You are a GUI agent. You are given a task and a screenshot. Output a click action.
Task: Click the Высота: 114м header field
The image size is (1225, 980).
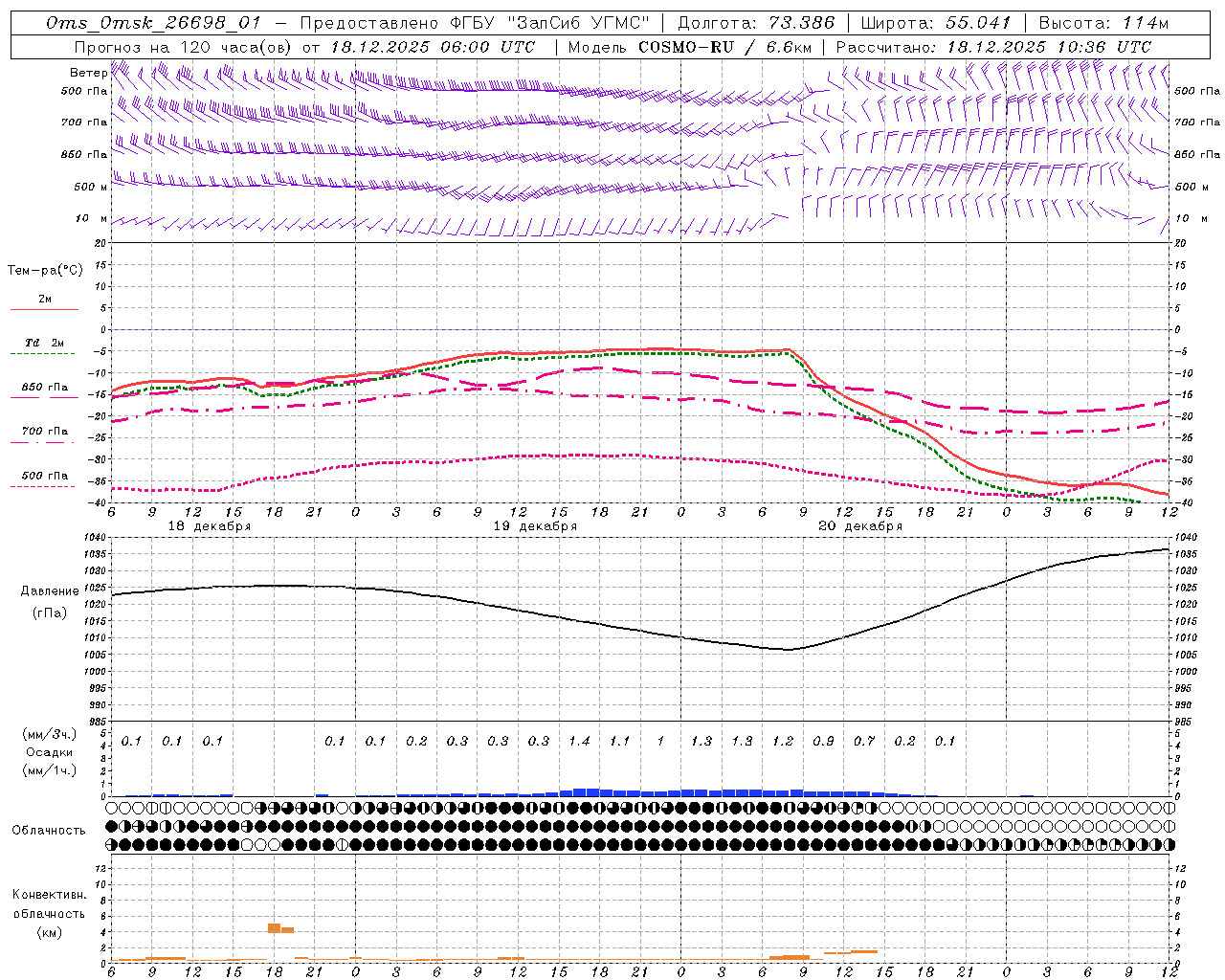pyautogui.click(x=1103, y=23)
